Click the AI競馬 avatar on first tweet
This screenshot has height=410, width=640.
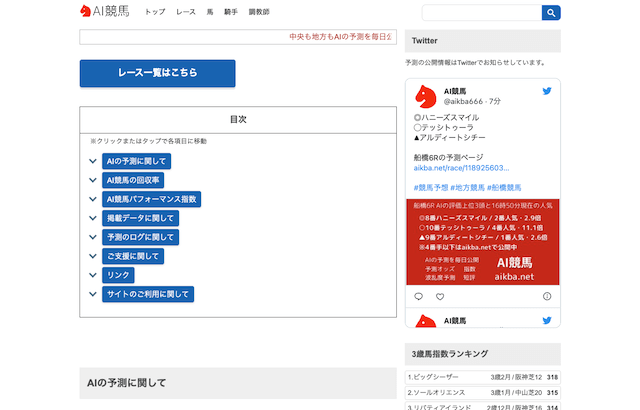[x=425, y=96]
